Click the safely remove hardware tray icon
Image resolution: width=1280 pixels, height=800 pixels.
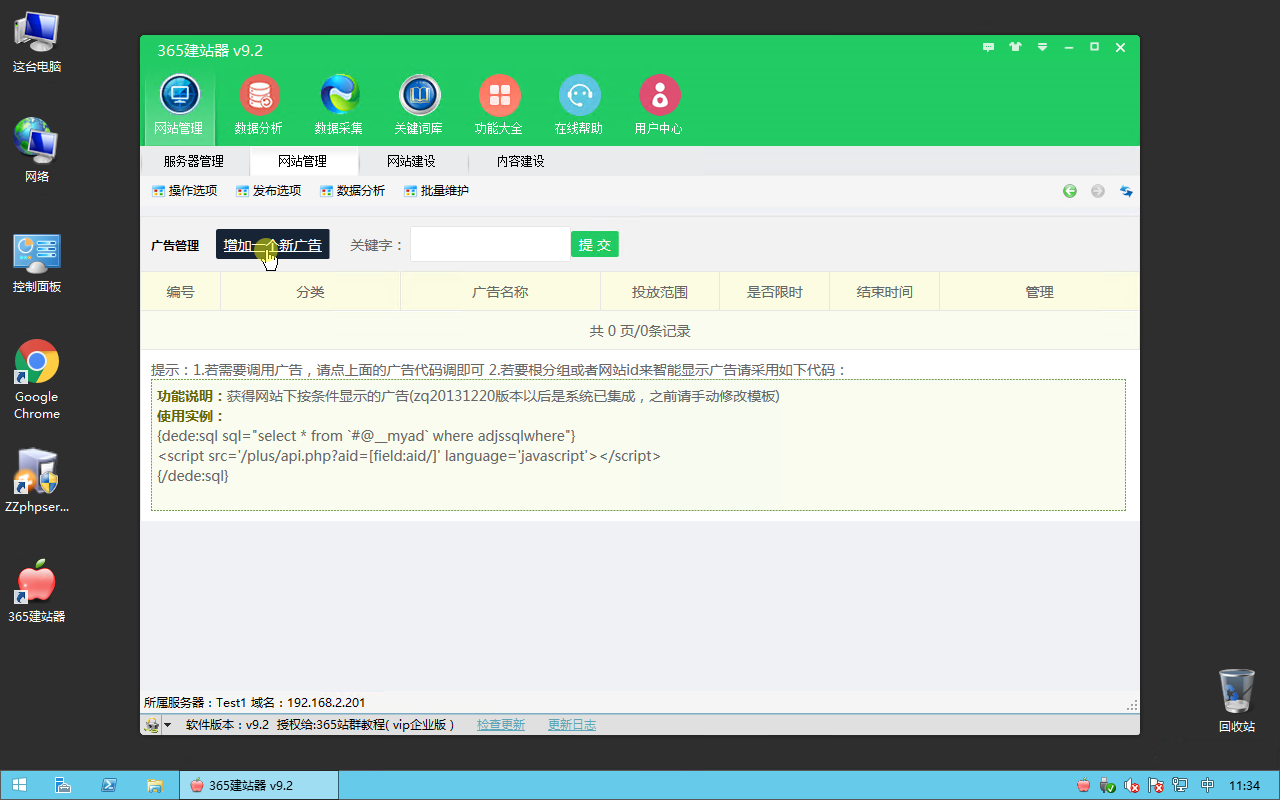(x=1108, y=786)
